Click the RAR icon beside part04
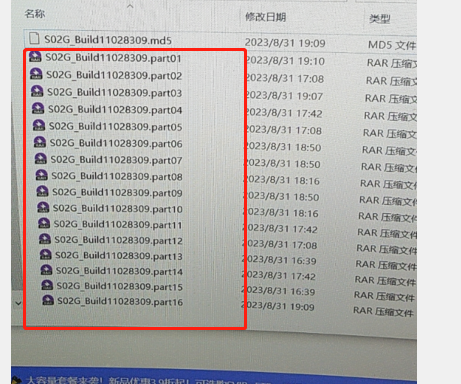This screenshot has width=461, height=384. coord(38,108)
